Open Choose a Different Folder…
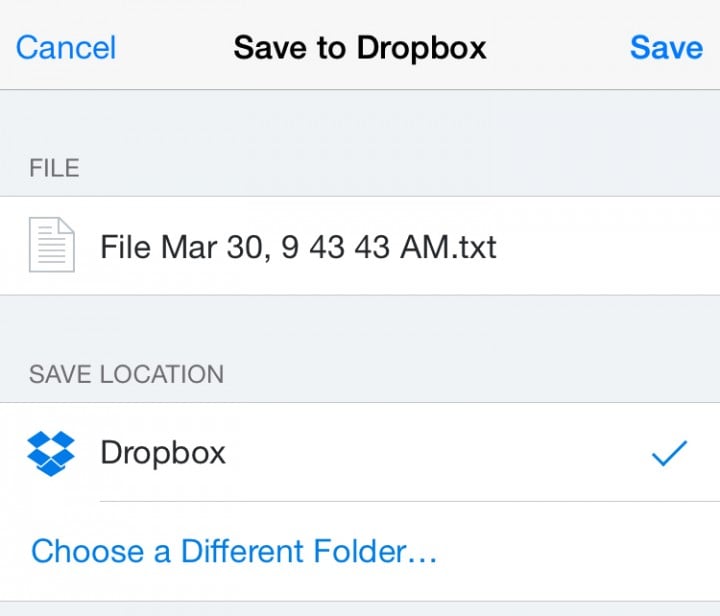Viewport: 720px width, 616px height. point(234,551)
